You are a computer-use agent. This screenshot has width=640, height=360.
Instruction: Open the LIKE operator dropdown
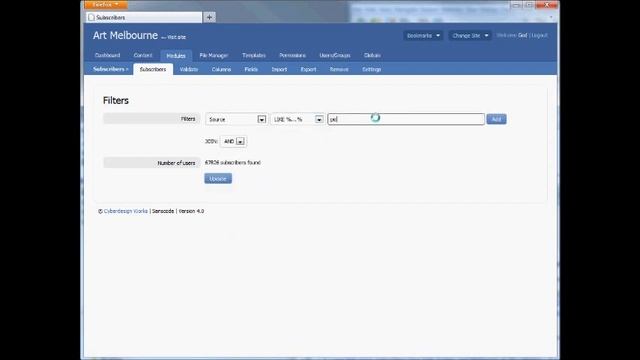click(298, 119)
